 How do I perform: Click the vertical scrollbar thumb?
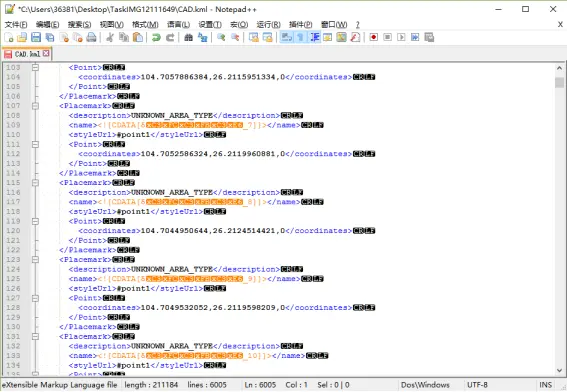[x=559, y=82]
